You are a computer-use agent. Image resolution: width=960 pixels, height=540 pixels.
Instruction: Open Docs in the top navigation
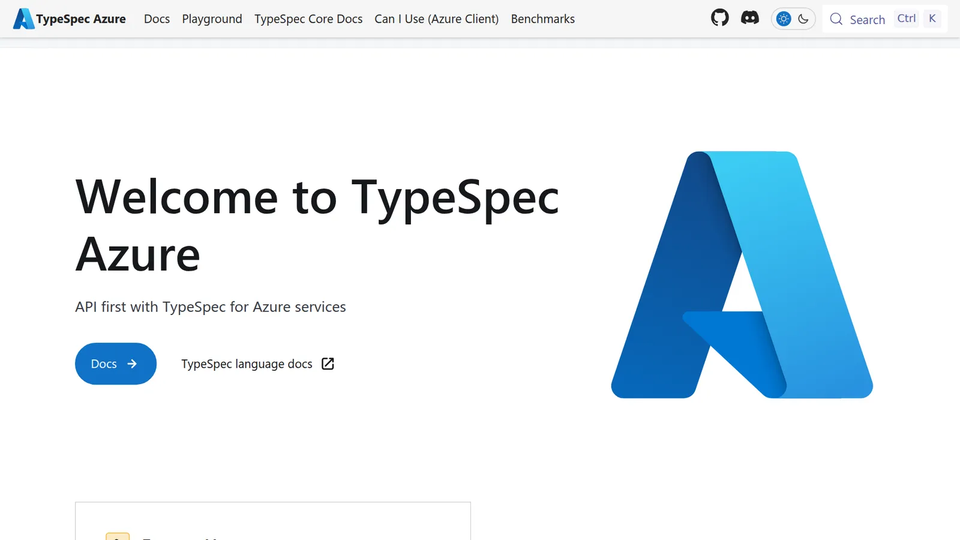pos(157,19)
